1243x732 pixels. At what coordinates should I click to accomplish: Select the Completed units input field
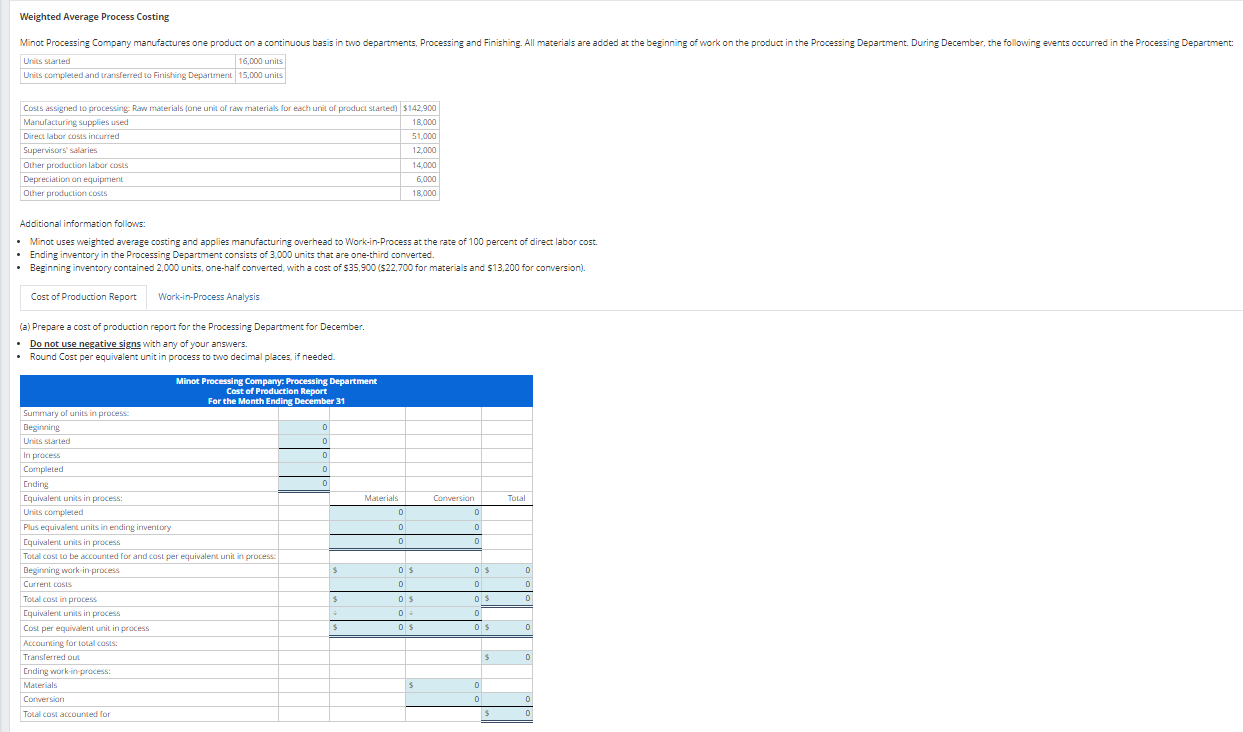point(305,469)
